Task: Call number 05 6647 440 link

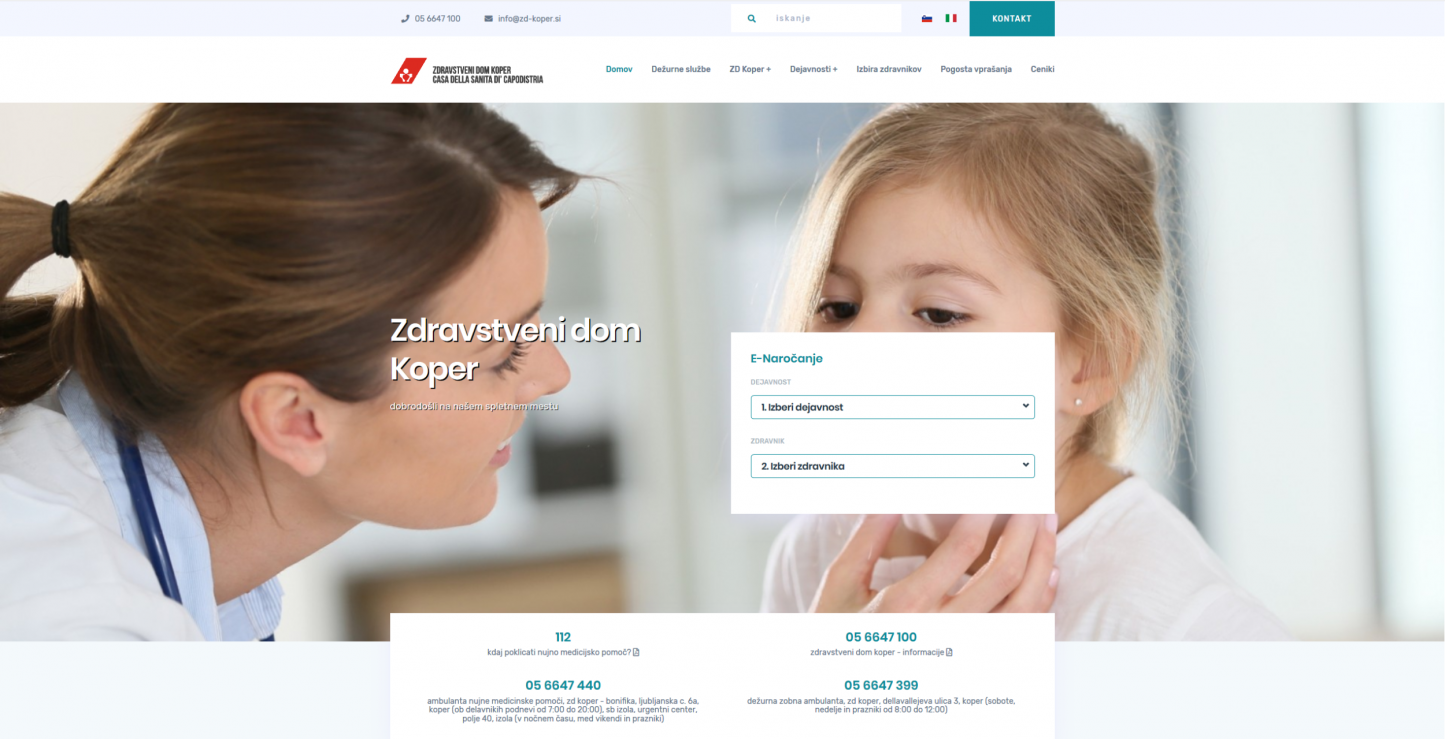Action: 563,685
